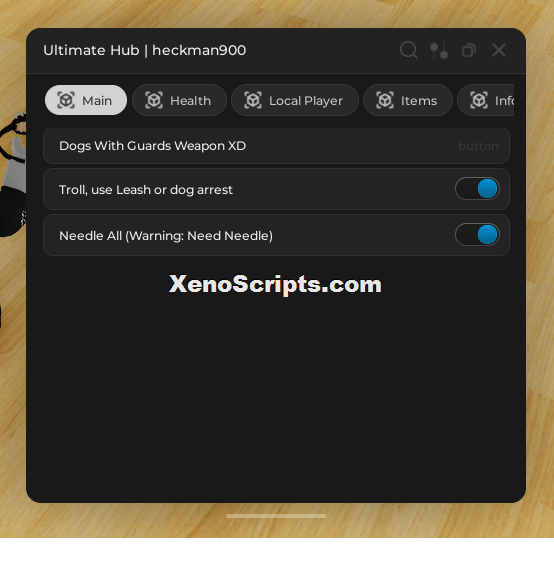Select the Items tab
The image size is (554, 568).
click(408, 100)
